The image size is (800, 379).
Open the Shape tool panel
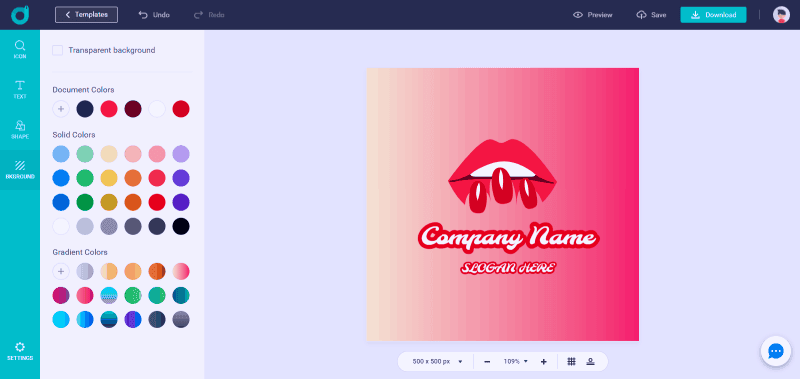[20, 130]
